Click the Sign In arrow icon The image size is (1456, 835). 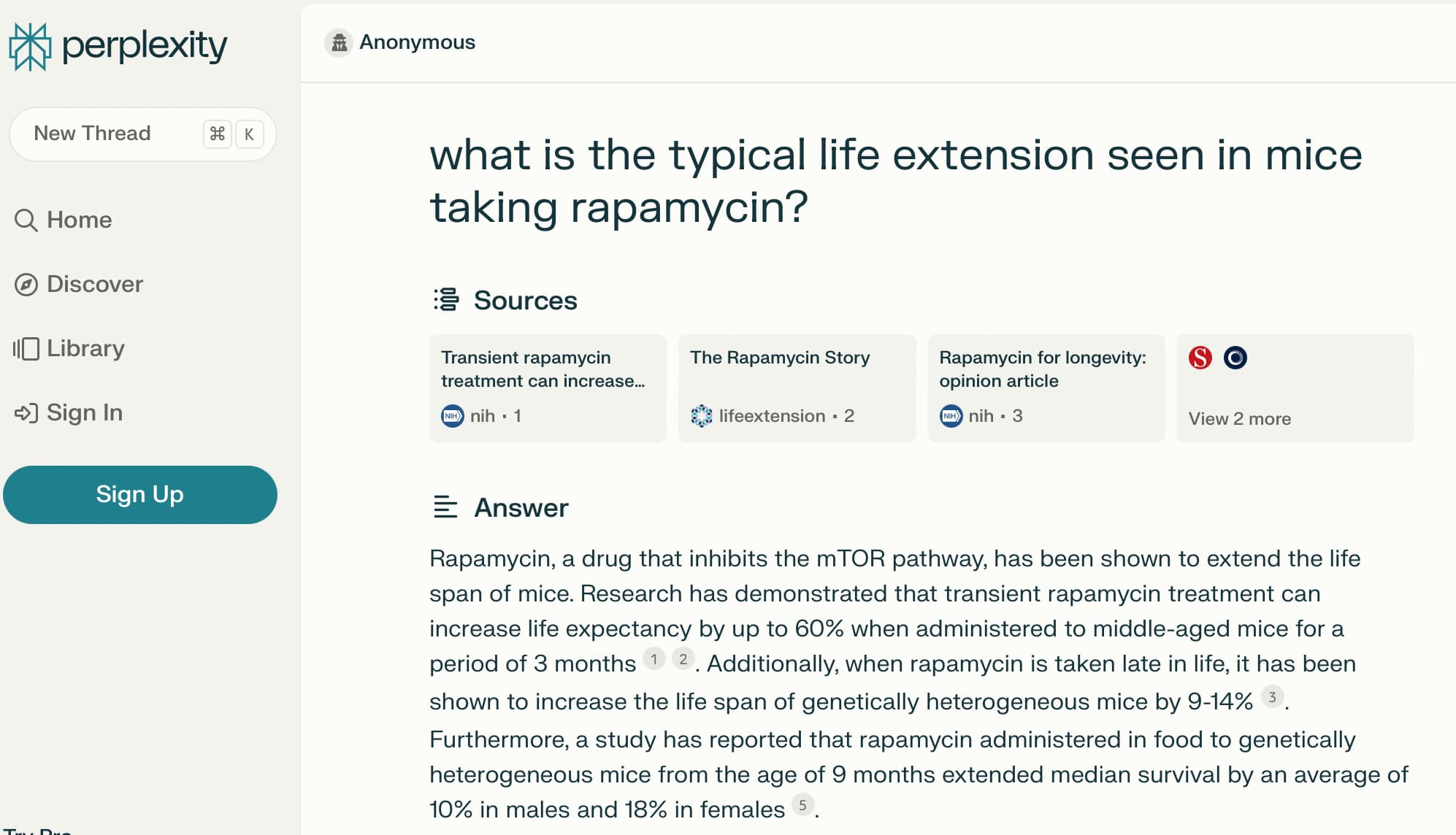tap(26, 412)
